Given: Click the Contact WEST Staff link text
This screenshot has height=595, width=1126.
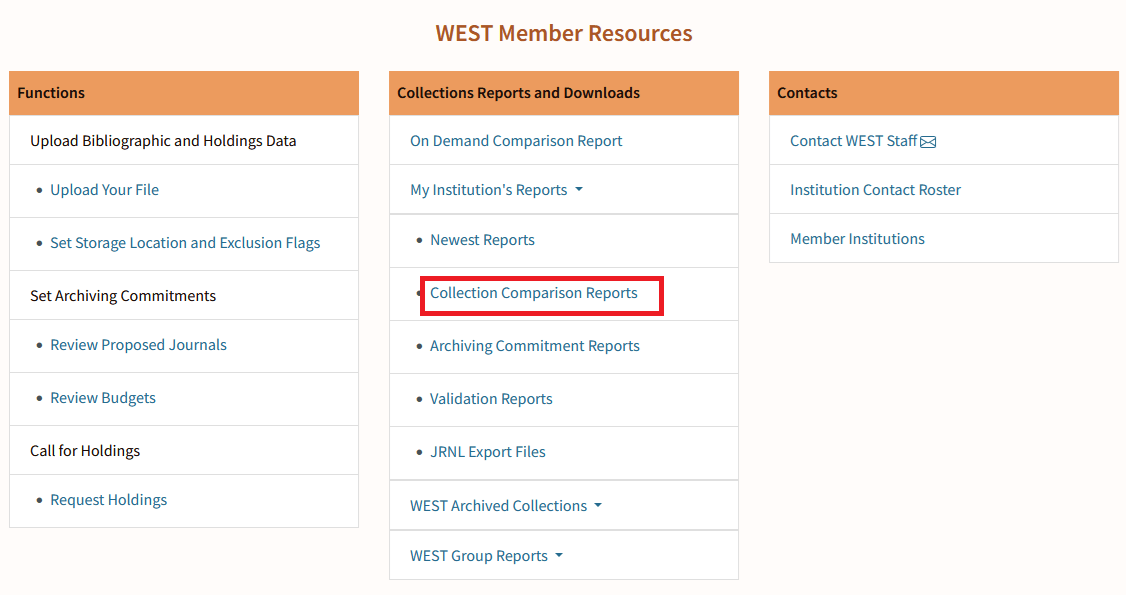Looking at the screenshot, I should (853, 141).
